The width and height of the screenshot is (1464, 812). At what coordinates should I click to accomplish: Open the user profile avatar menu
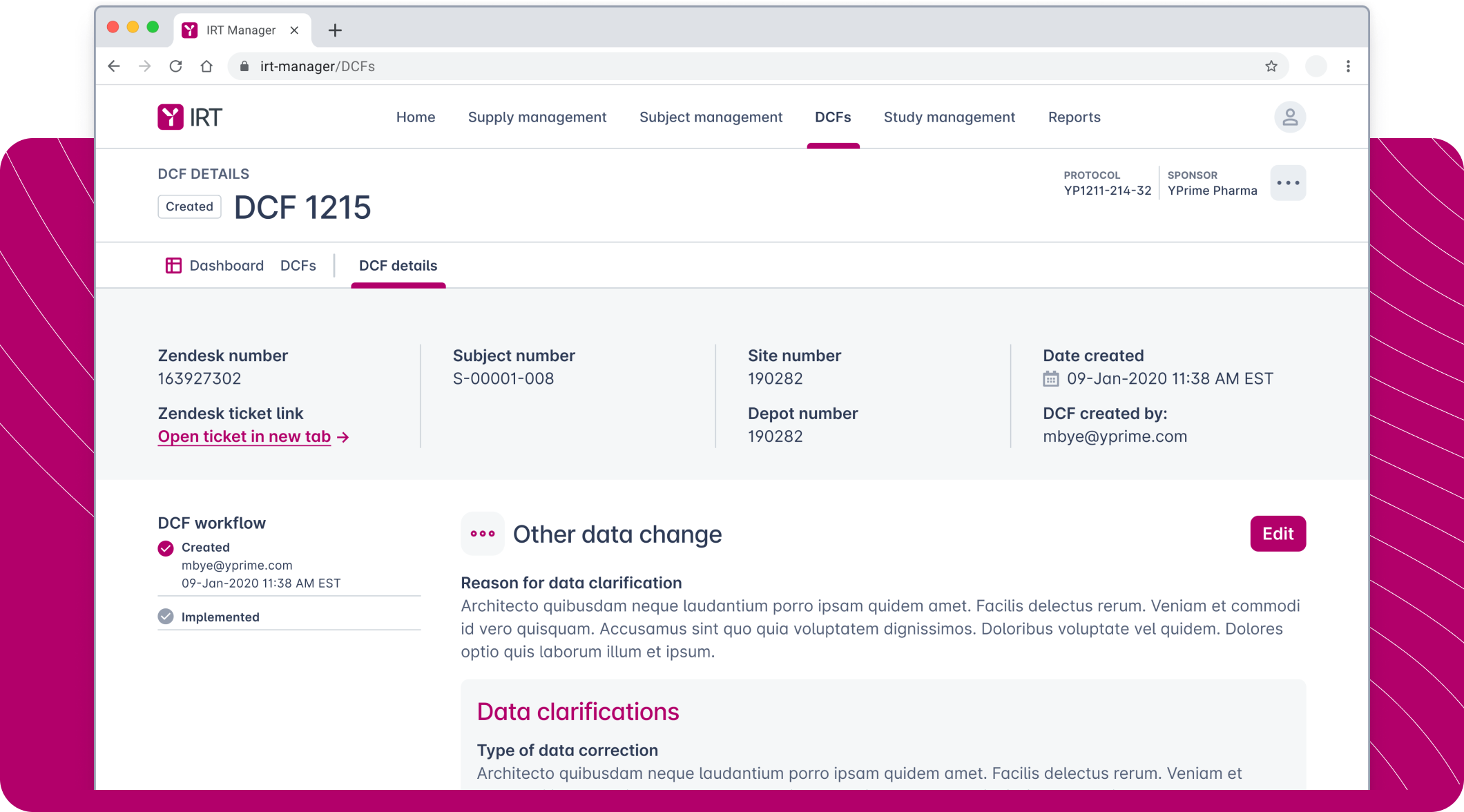(1289, 117)
